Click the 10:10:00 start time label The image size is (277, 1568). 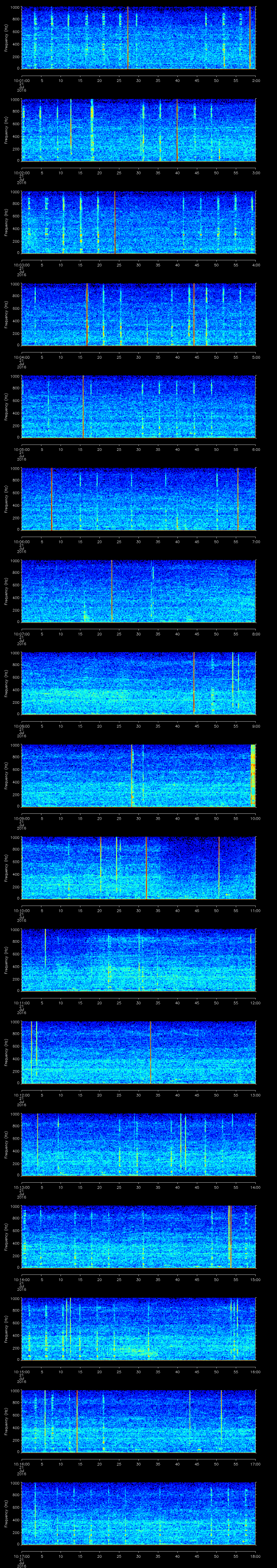click(x=22, y=910)
